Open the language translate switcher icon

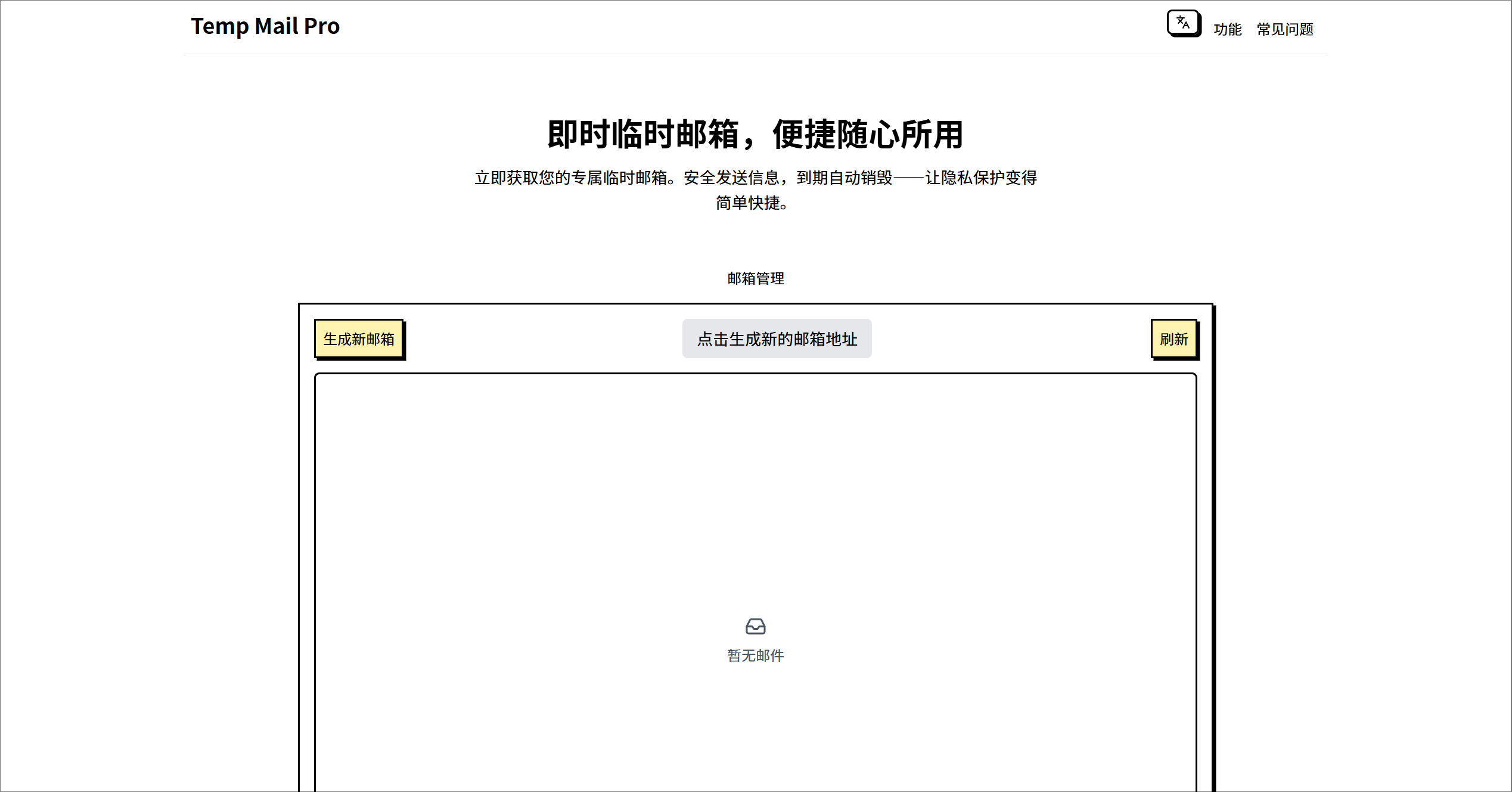point(1183,23)
